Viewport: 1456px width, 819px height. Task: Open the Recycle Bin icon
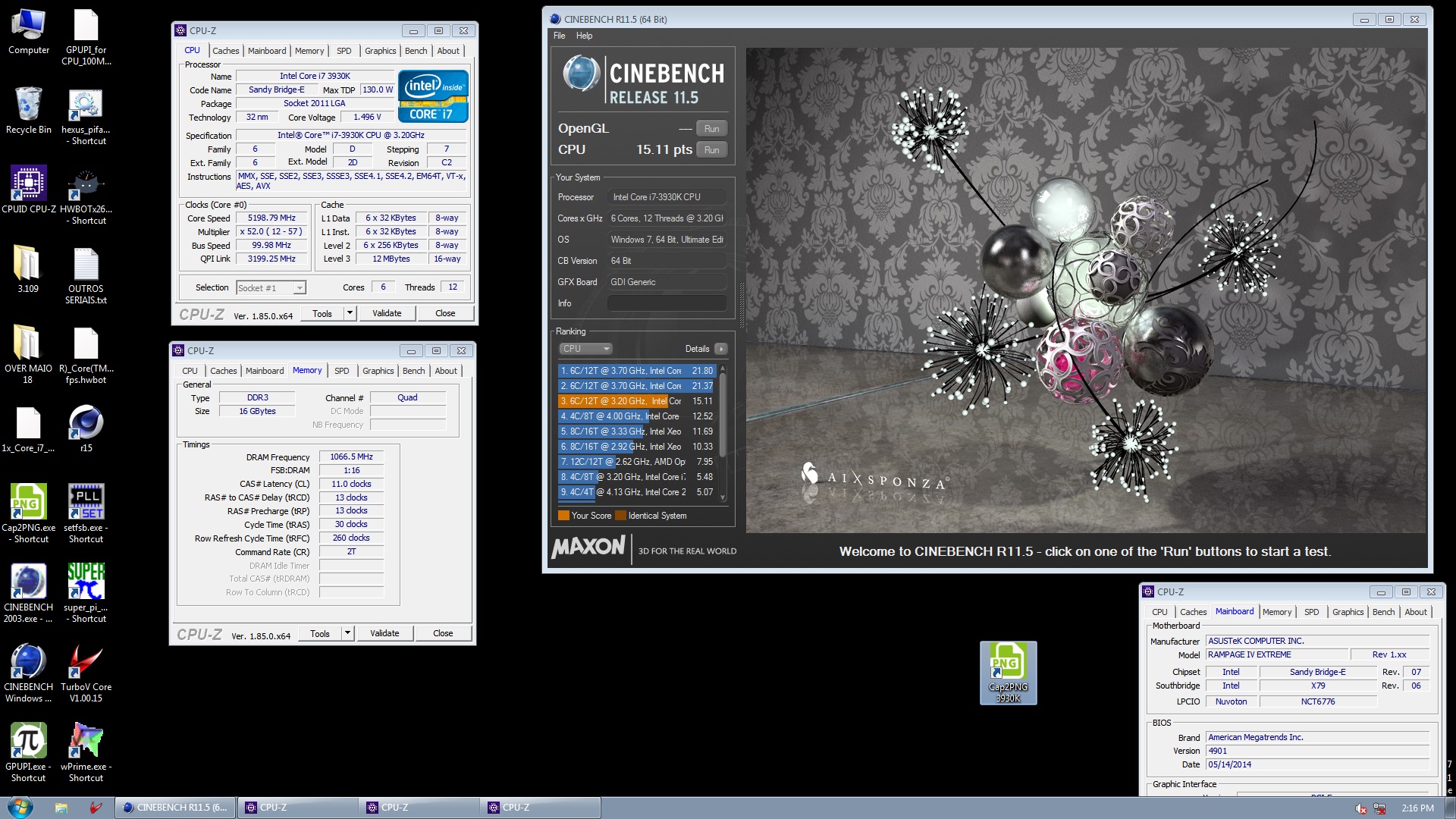29,111
